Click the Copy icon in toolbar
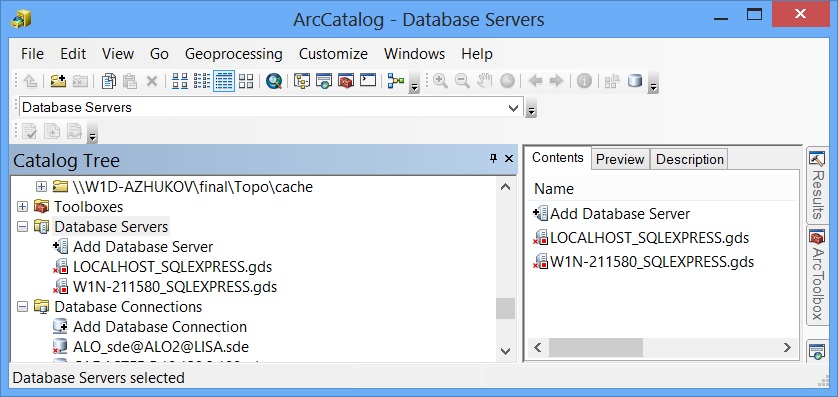This screenshot has width=838, height=397. (x=108, y=81)
